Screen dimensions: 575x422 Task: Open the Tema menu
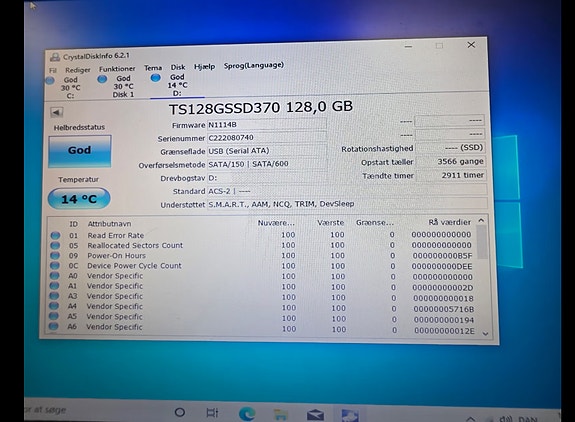(153, 68)
